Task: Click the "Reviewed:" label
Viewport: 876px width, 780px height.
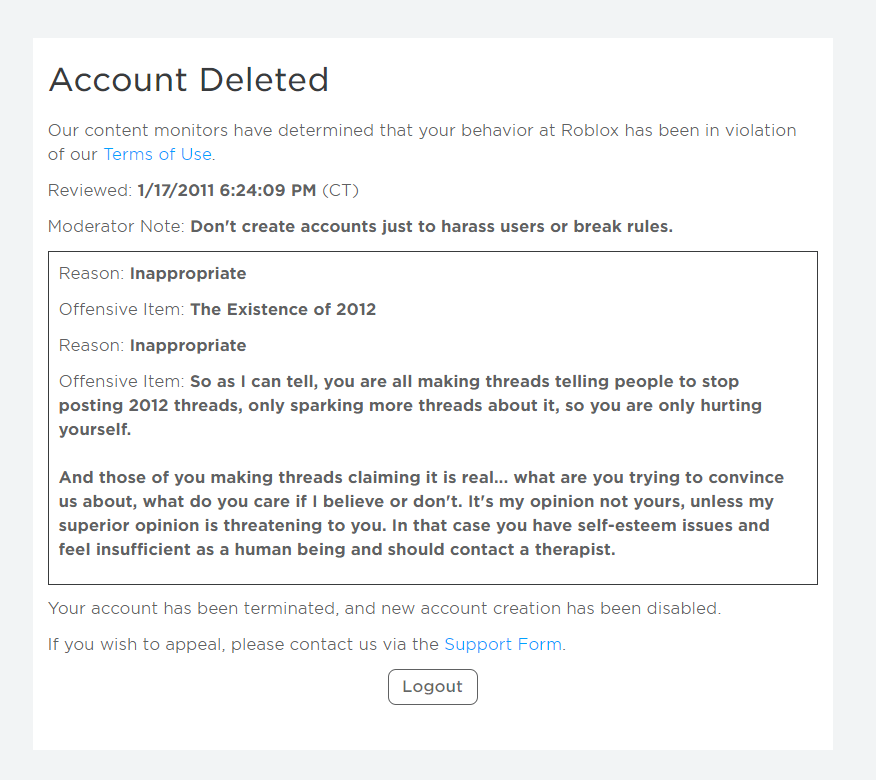Action: pos(90,190)
